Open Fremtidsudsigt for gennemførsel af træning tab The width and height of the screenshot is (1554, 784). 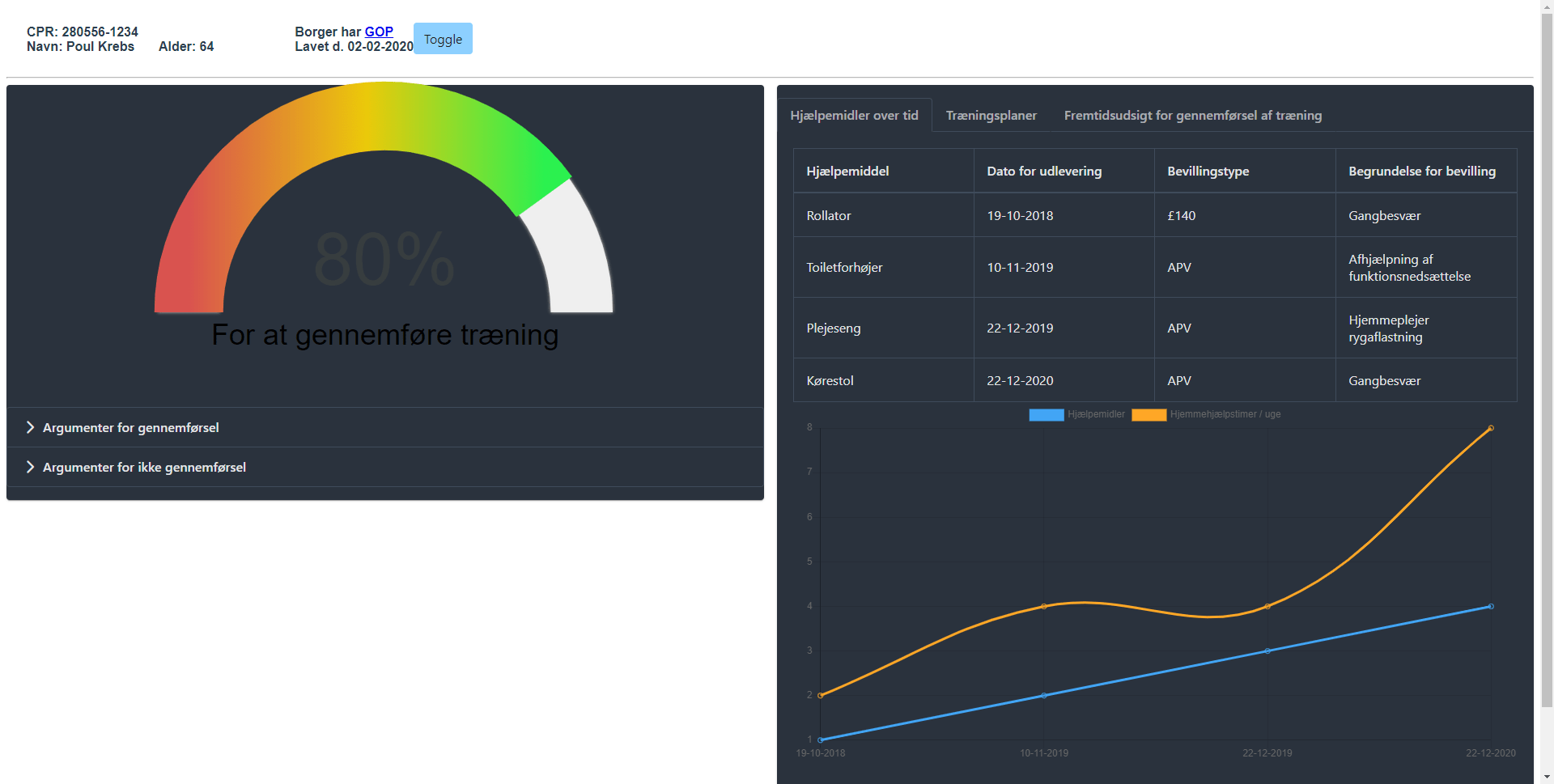1192,115
